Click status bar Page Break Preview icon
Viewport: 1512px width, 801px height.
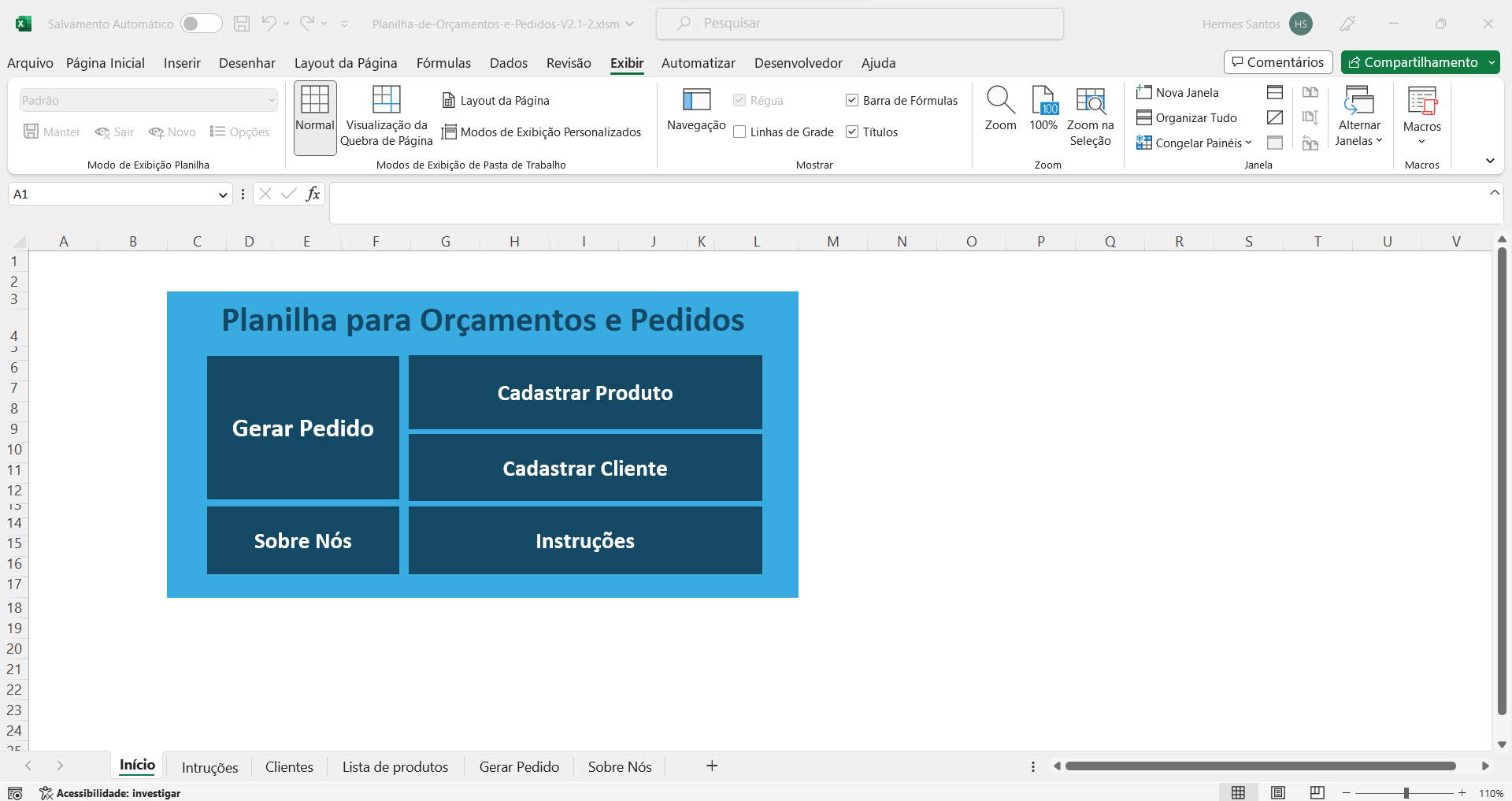pos(1317,792)
